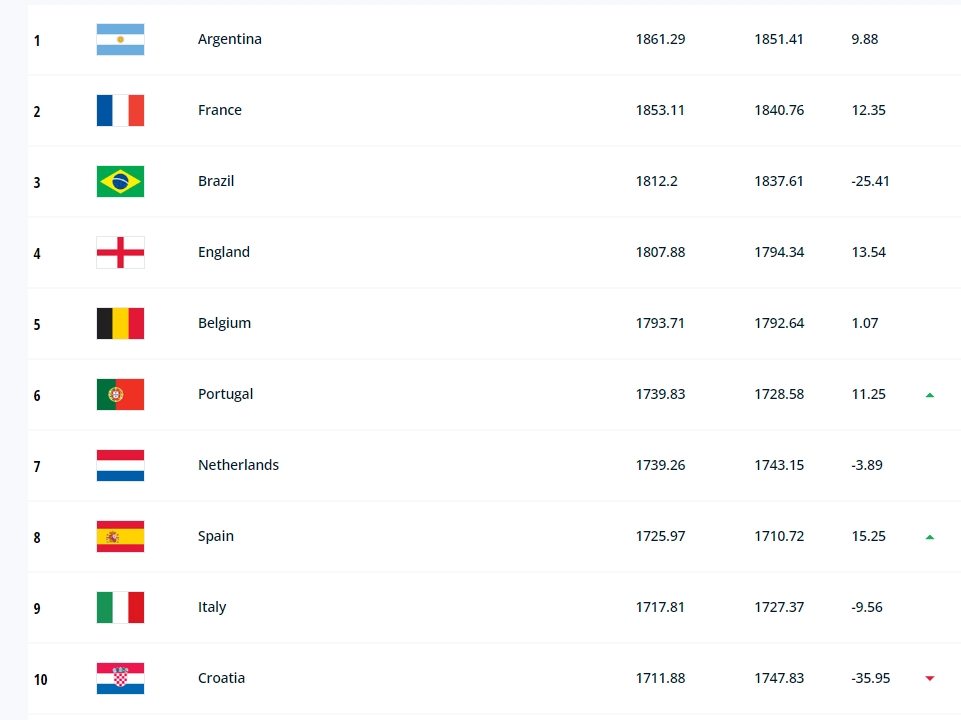
Task: Open the Netherlands team link
Action: [238, 466]
